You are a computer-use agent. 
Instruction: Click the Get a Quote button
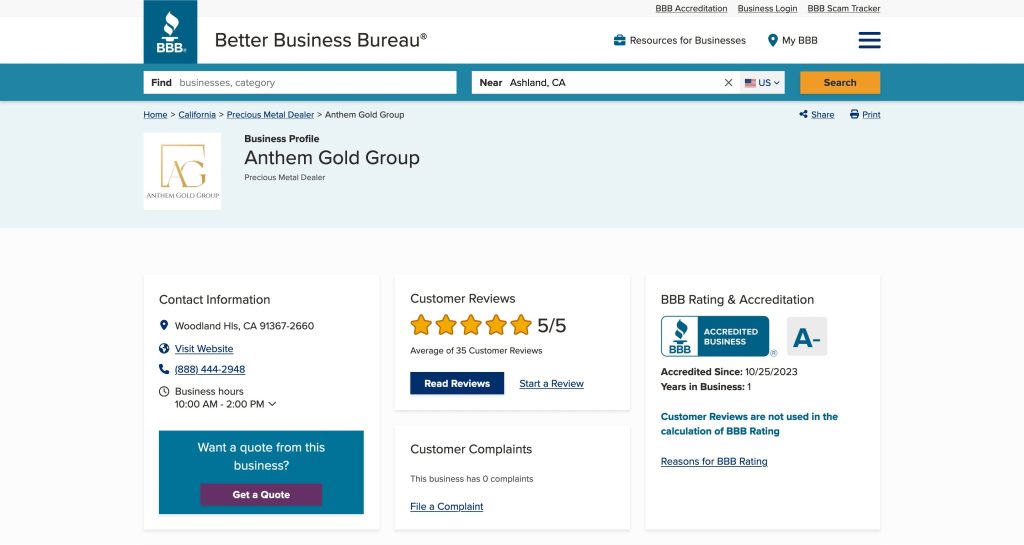[261, 495]
